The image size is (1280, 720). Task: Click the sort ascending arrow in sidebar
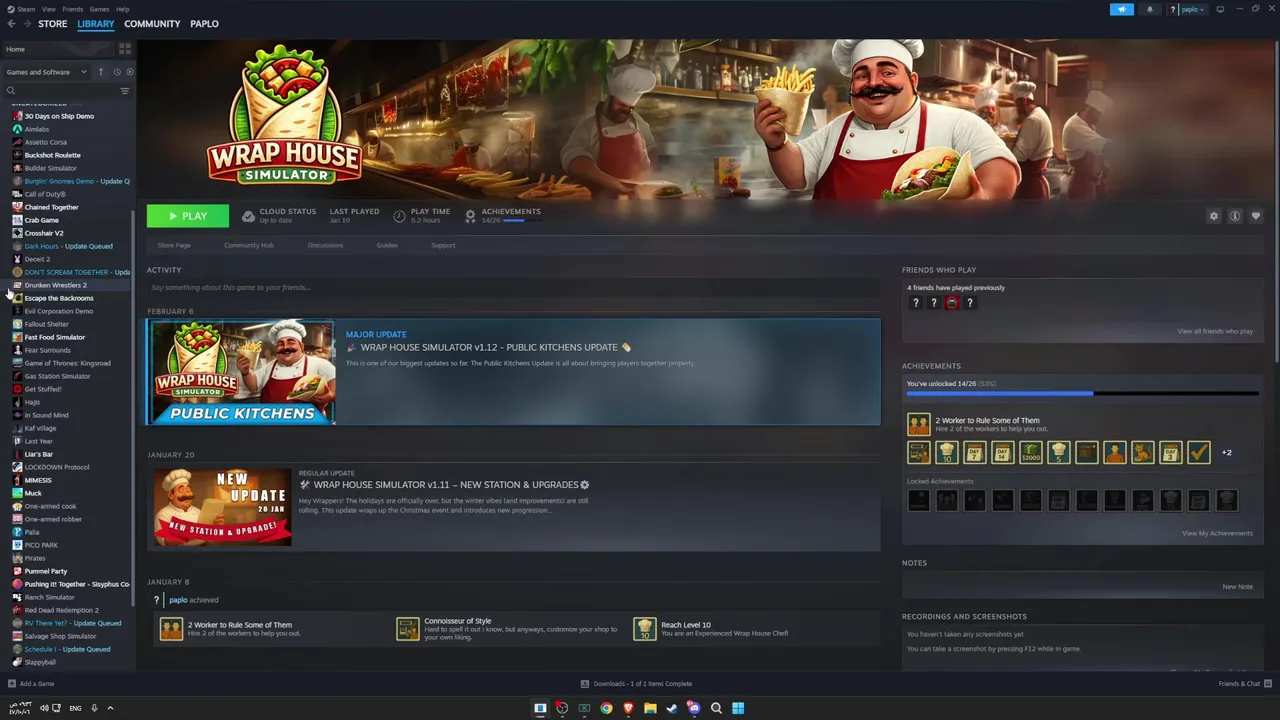pos(100,72)
